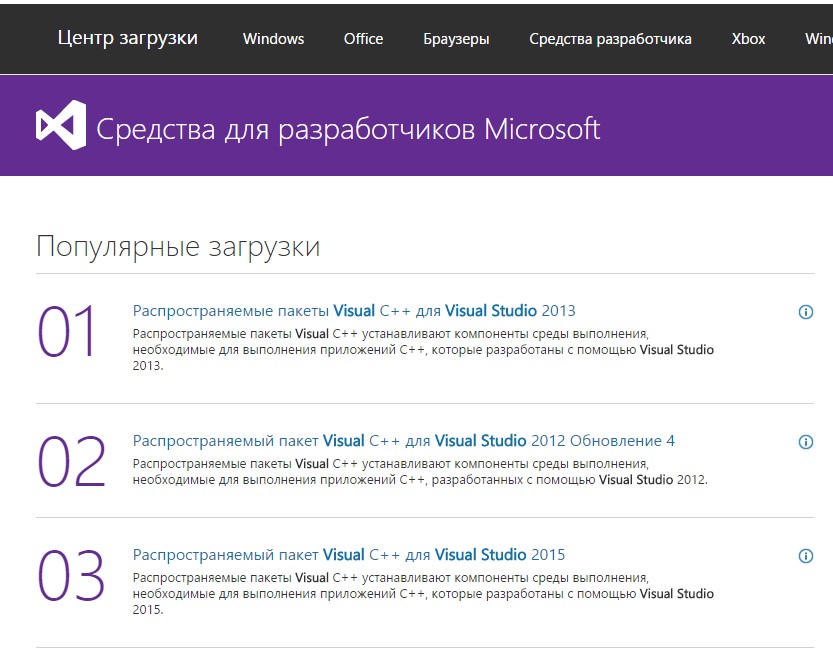Open info icon for Visual Studio 2012 Обновление 4
This screenshot has width=833, height=650.
(805, 442)
